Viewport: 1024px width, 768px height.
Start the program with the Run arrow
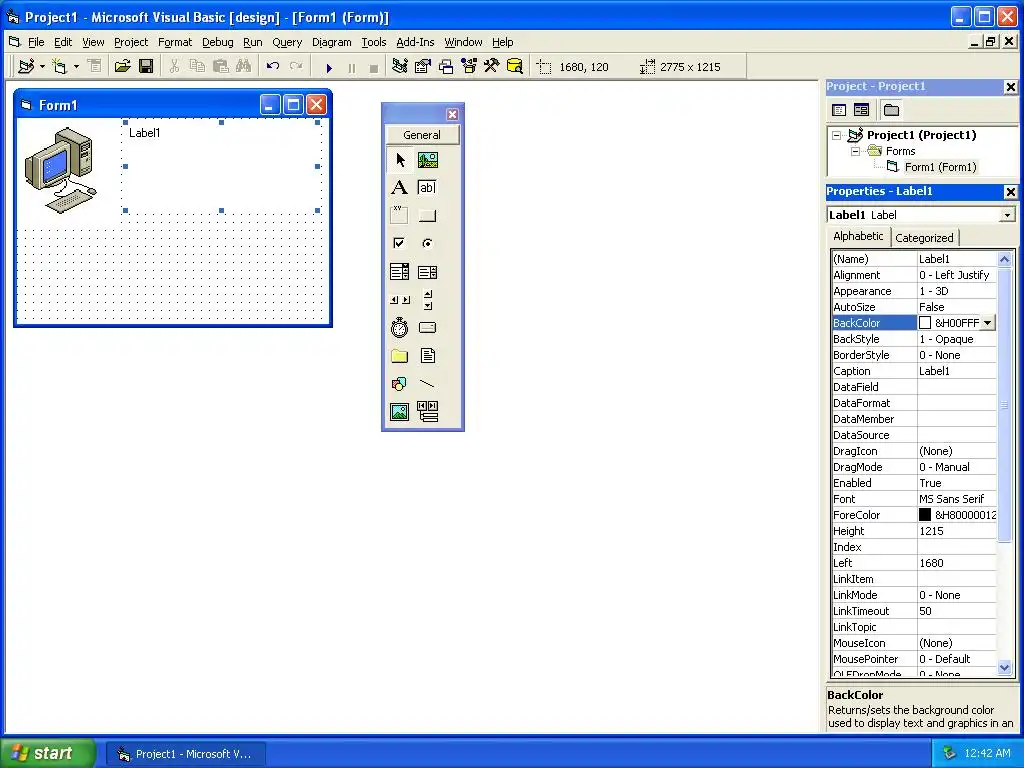click(329, 67)
